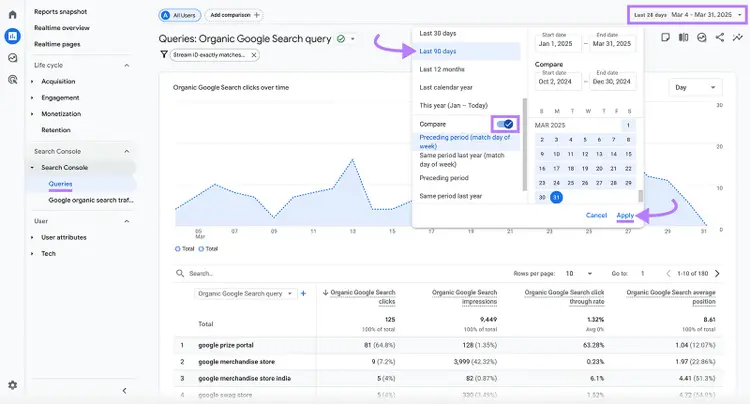Click the plus icon next to Add comparison
Screen dimensions: 750x404
(x=257, y=15)
